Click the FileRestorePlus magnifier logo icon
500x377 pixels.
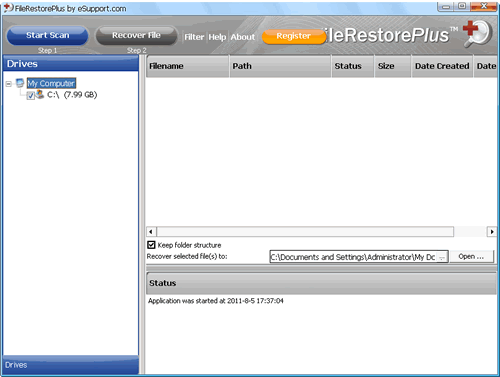click(477, 33)
